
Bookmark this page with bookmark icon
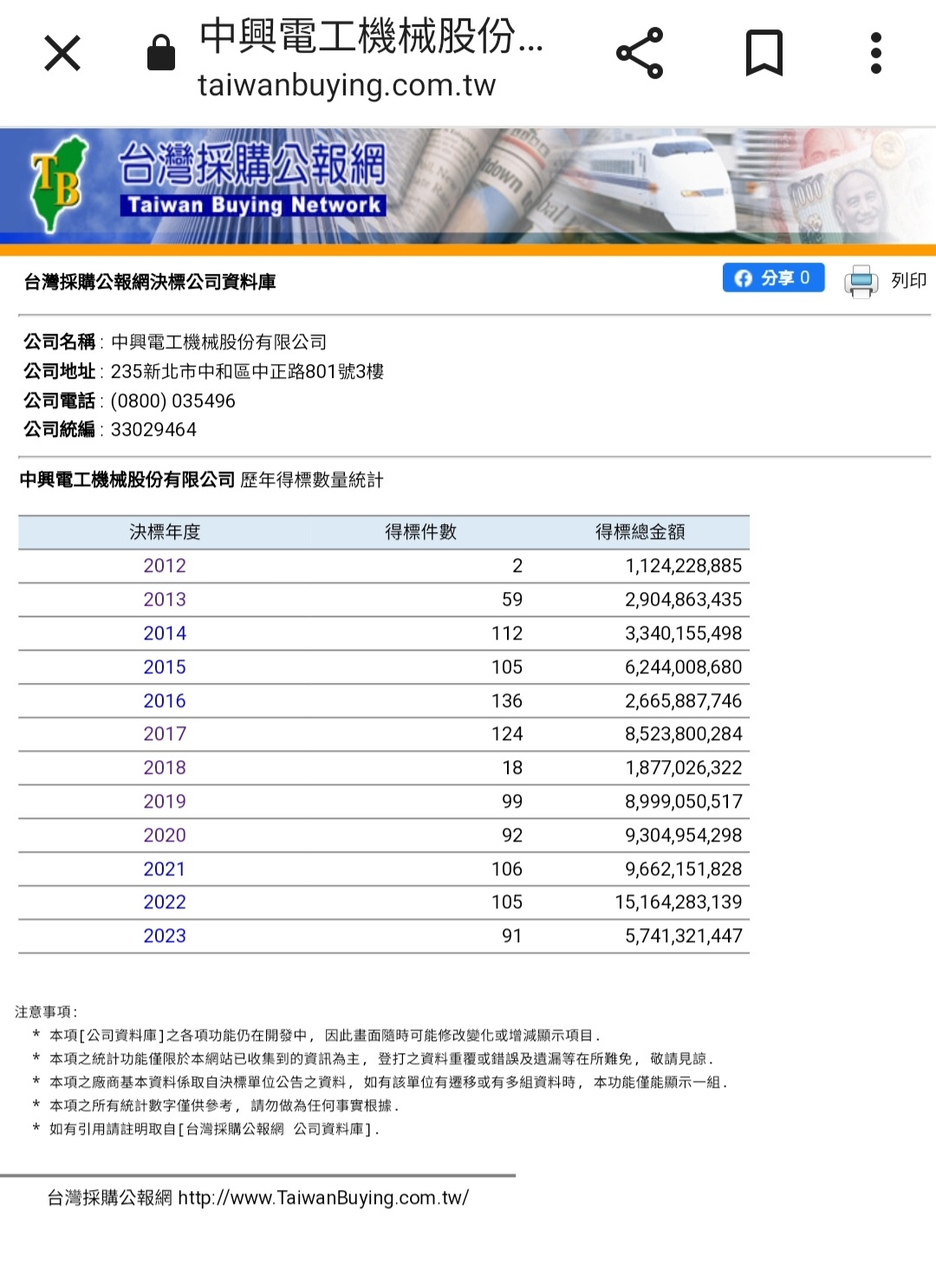click(x=764, y=54)
